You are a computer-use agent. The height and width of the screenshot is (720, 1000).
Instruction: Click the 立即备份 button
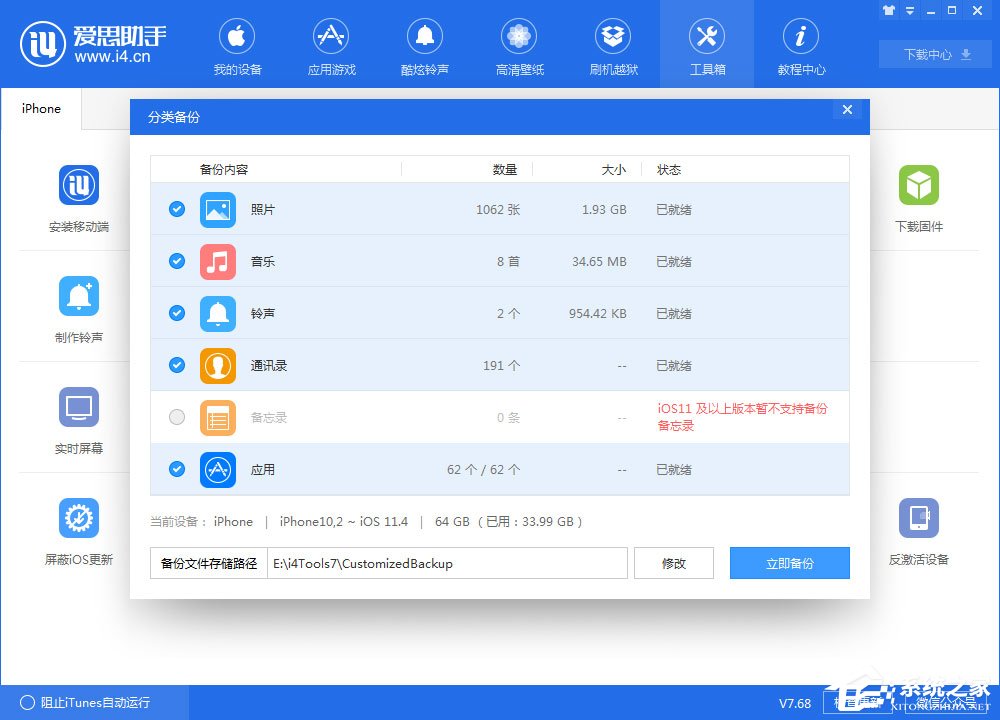pos(789,563)
